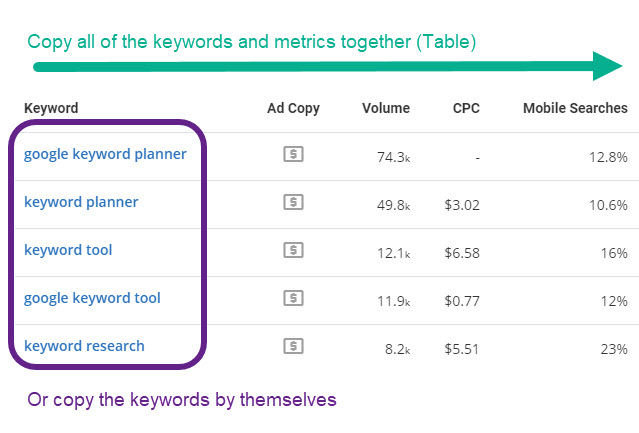Click the Ad Copy column header
This screenshot has height=433, width=639.
[x=293, y=108]
